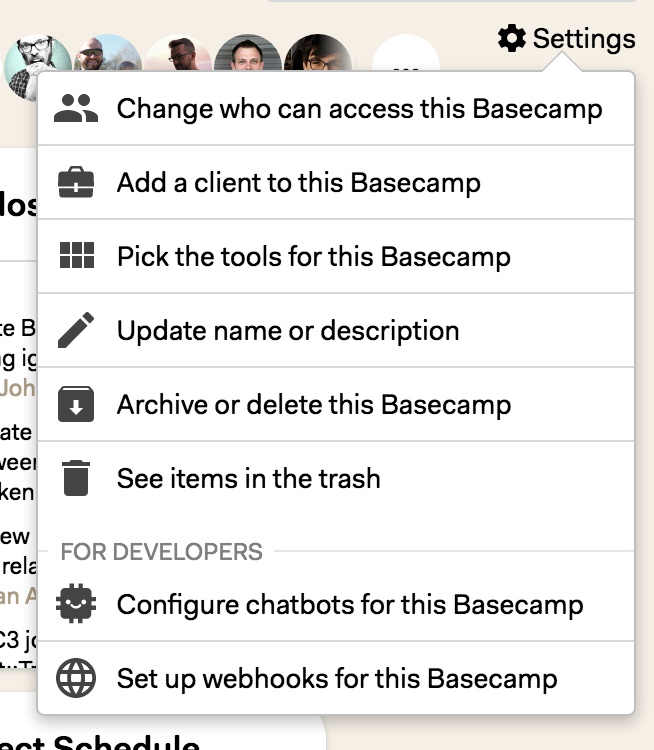Viewport: 654px width, 750px height.
Task: Choose Pick the tools for this Basecamp
Action: pyautogui.click(x=336, y=256)
